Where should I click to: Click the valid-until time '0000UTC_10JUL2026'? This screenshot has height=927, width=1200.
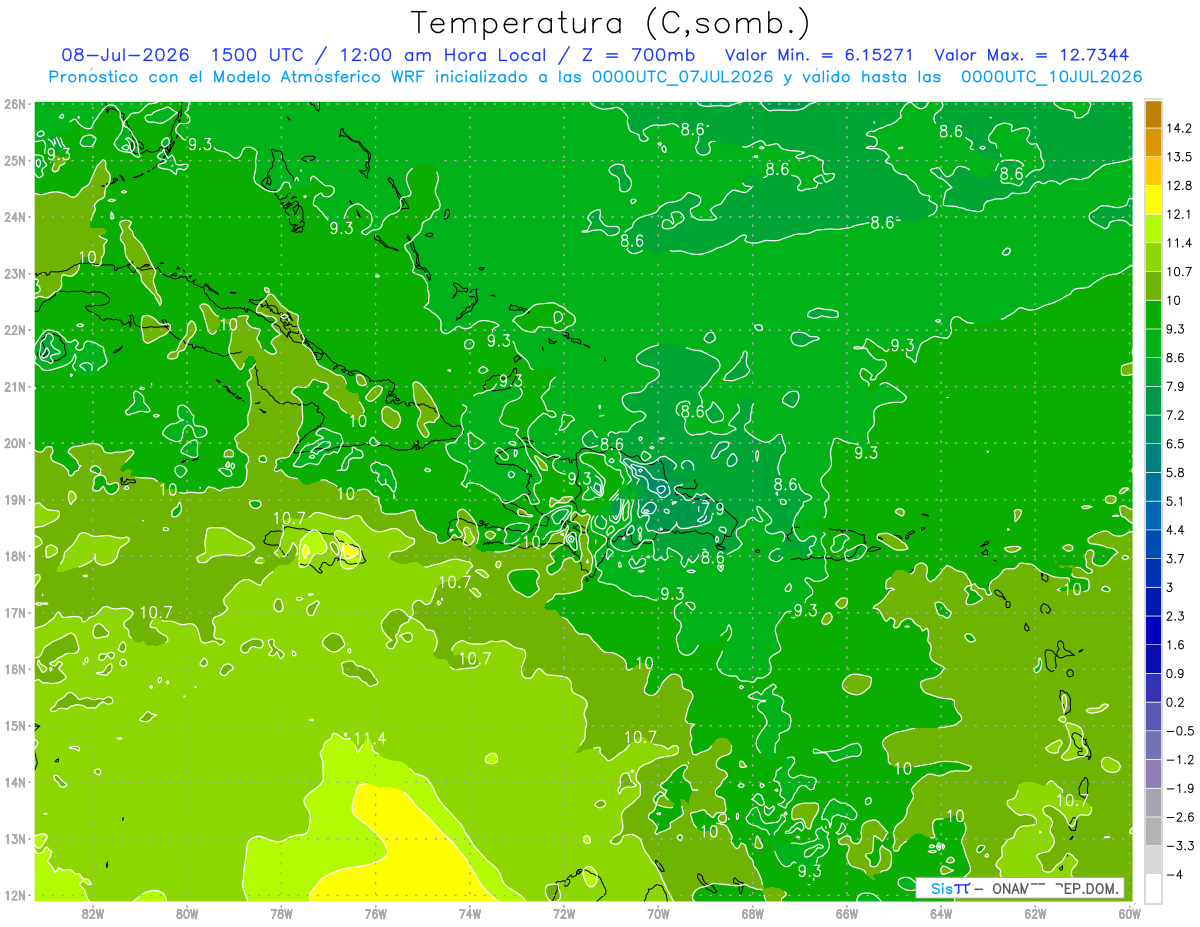click(x=1051, y=76)
